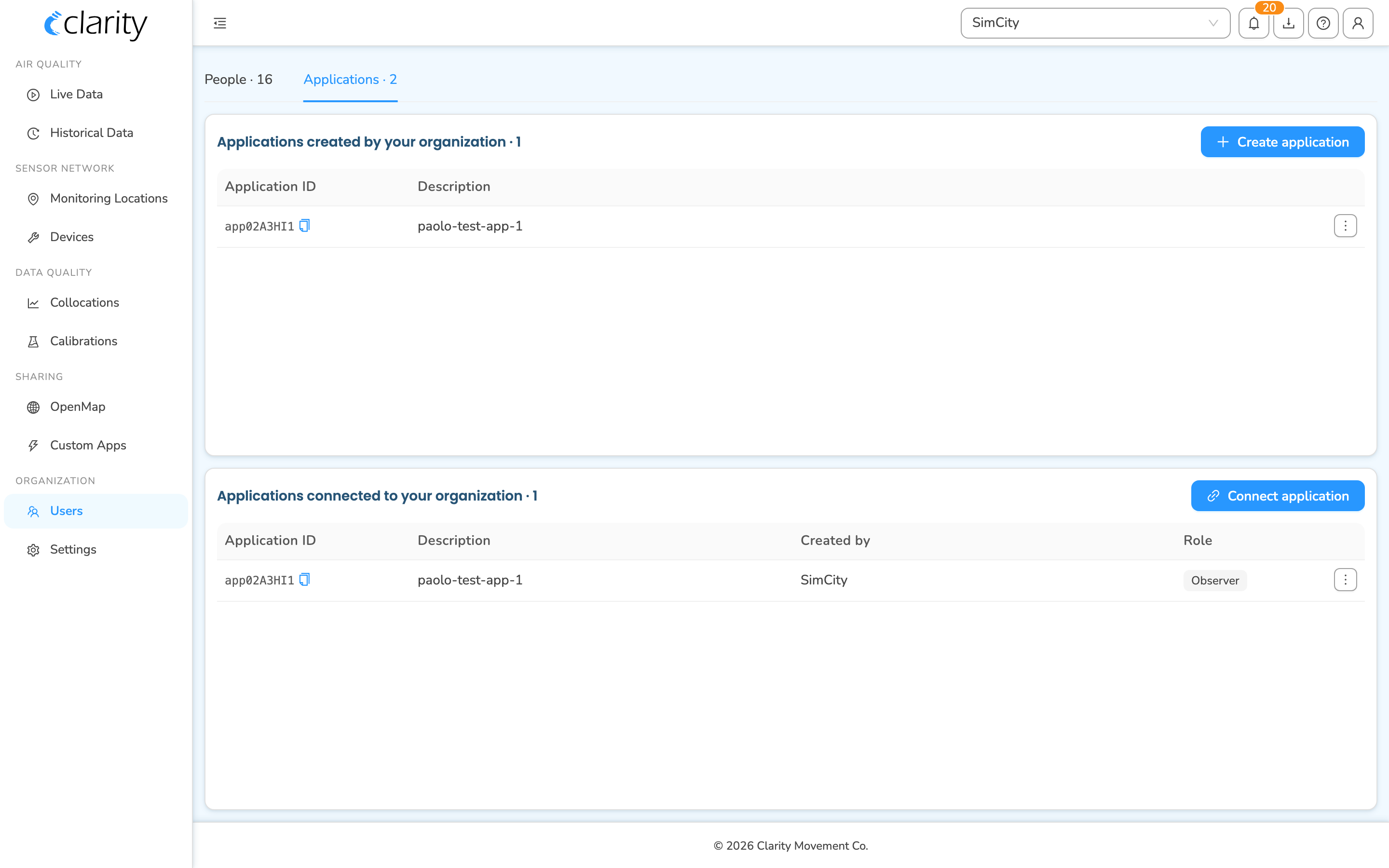Select the Applications · 2 tab
The image size is (1389, 868).
(x=350, y=79)
